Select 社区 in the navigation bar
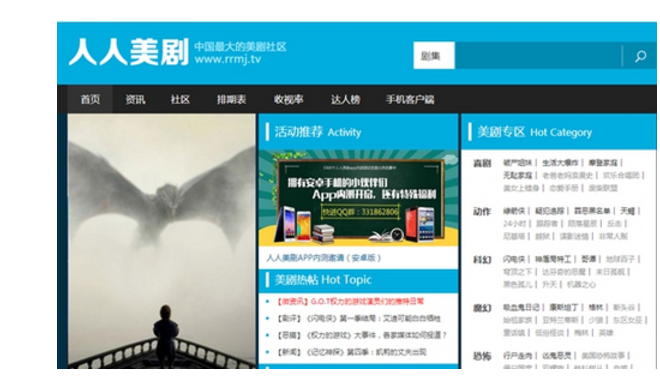The width and height of the screenshot is (660, 382). (x=180, y=99)
